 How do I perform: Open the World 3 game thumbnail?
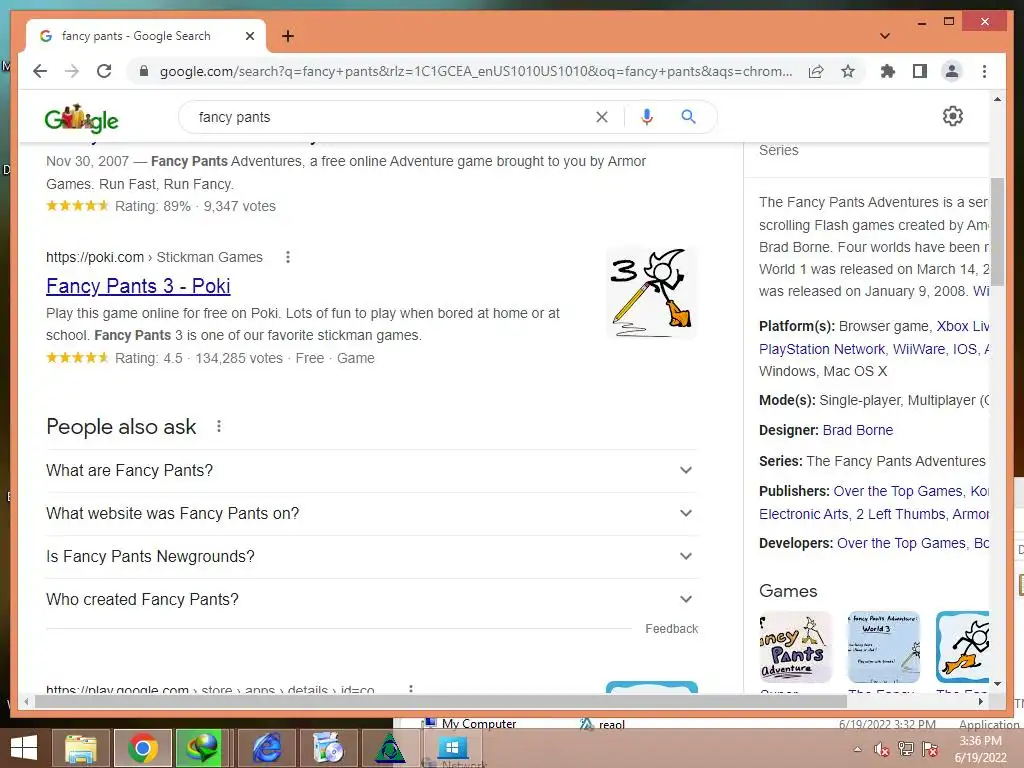[x=883, y=647]
